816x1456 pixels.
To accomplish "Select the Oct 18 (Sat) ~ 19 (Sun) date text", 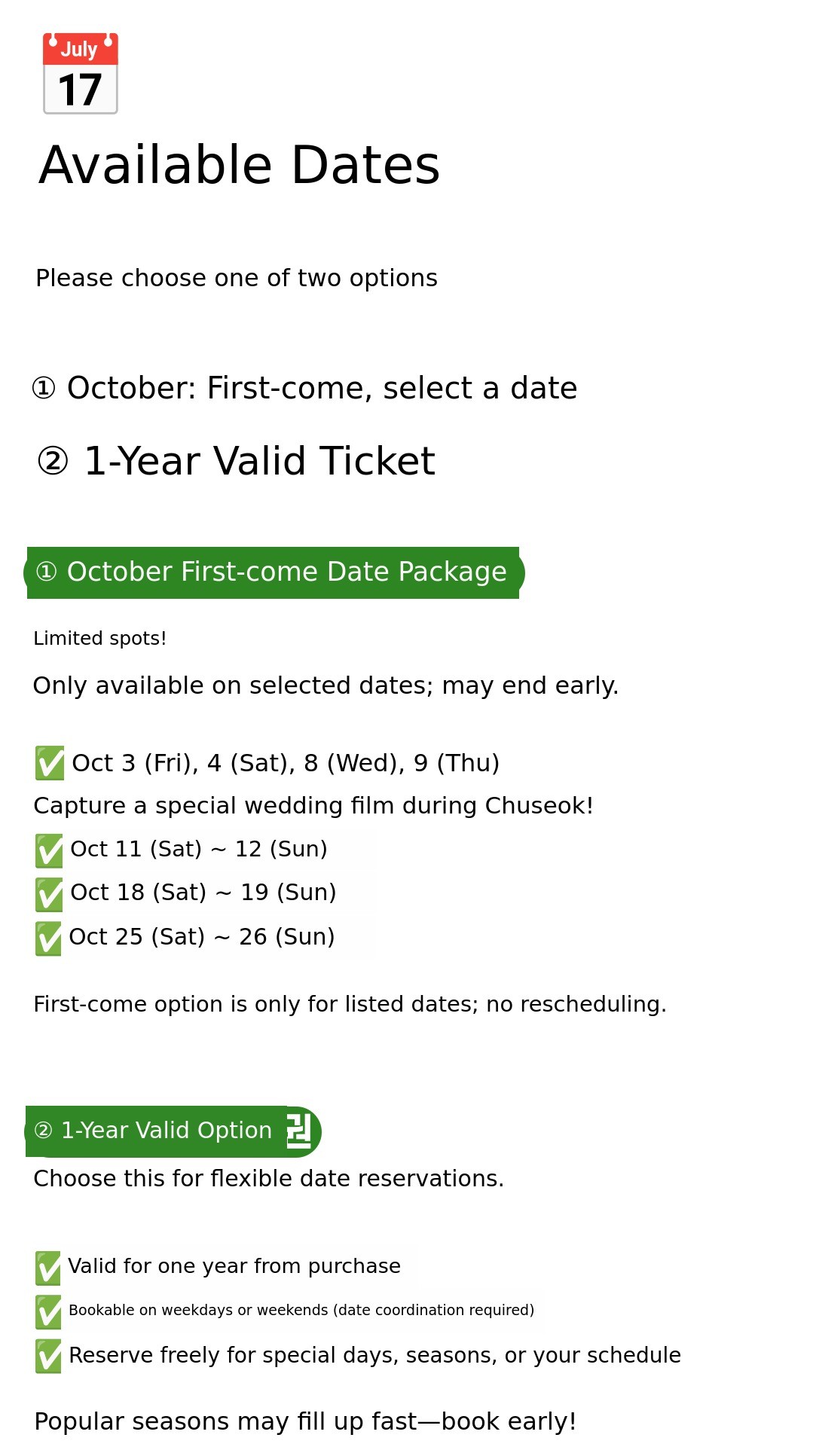I will (x=203, y=893).
